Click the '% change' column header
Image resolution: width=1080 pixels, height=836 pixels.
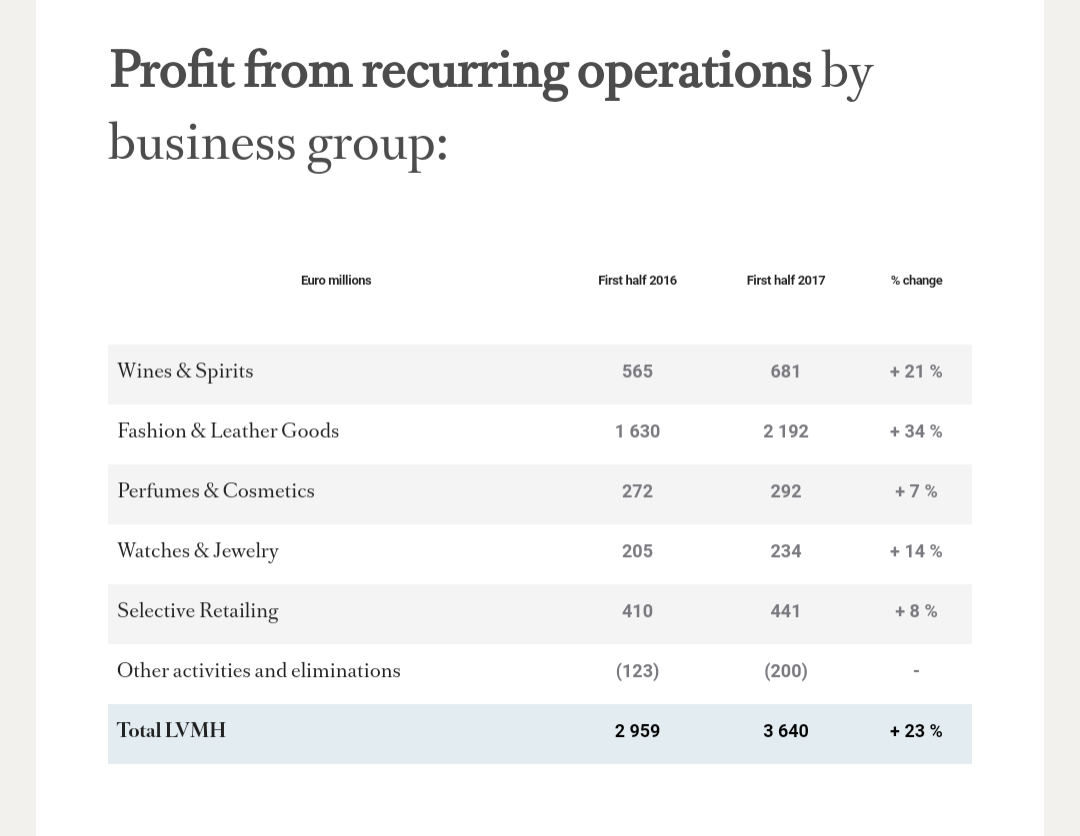pyautogui.click(x=916, y=280)
